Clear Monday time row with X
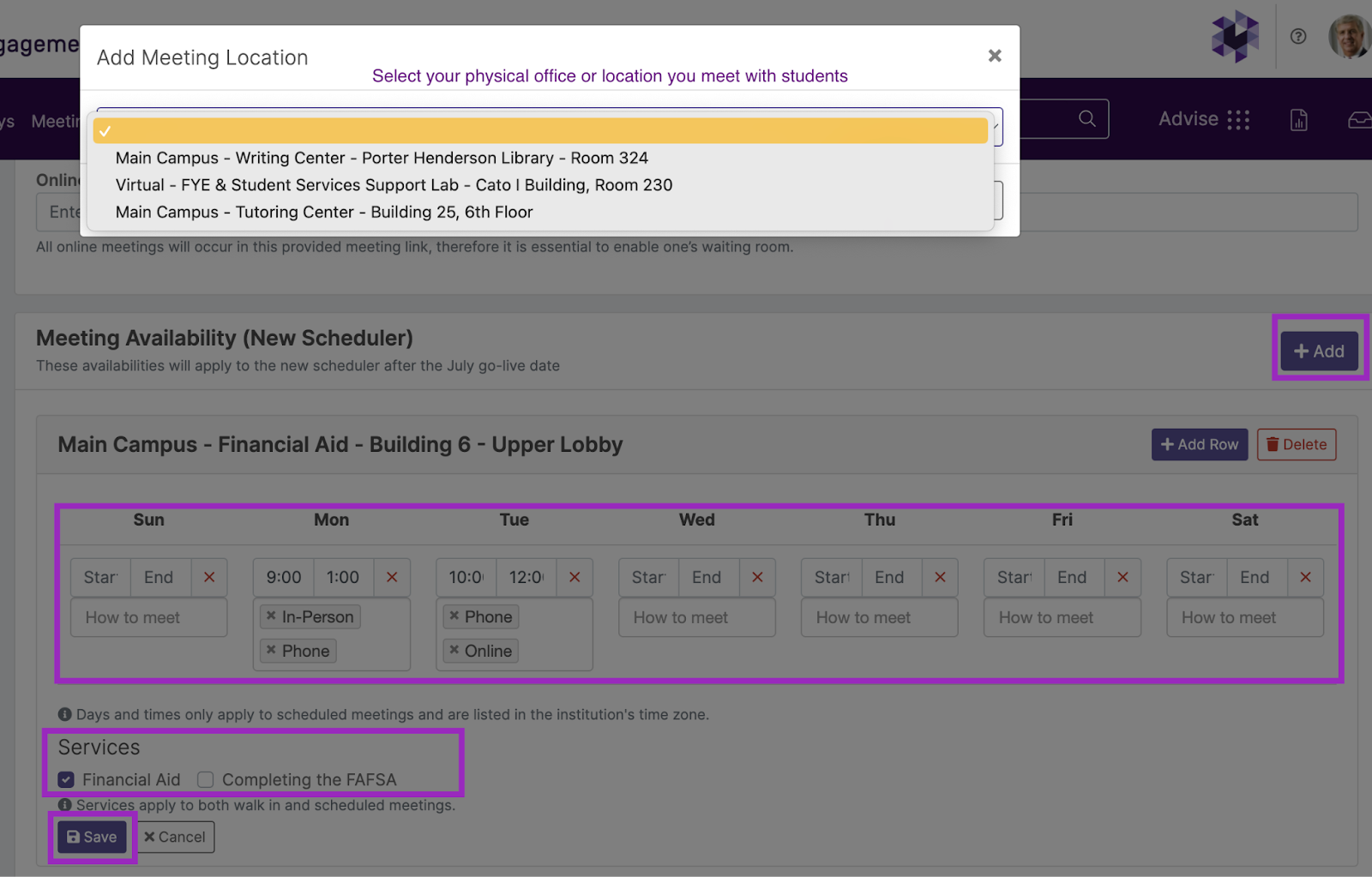Screen dimensions: 1372x877 [392, 577]
